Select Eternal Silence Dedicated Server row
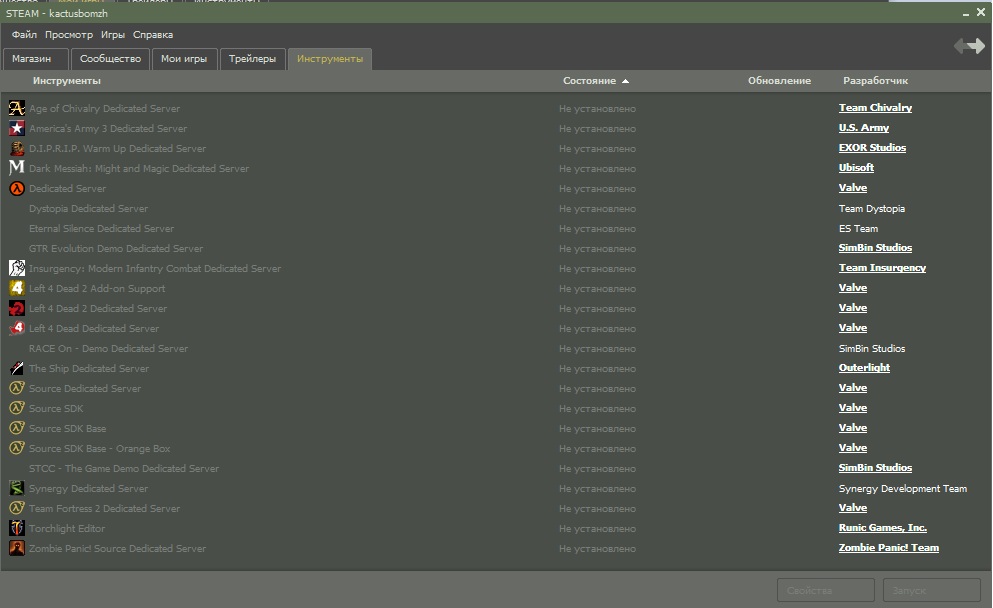Screen dimensions: 993x608 pyautogui.click(x=101, y=229)
